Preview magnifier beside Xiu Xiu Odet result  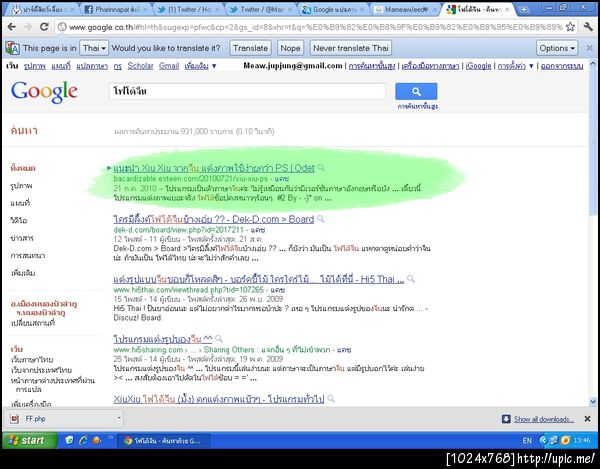[x=321, y=168]
